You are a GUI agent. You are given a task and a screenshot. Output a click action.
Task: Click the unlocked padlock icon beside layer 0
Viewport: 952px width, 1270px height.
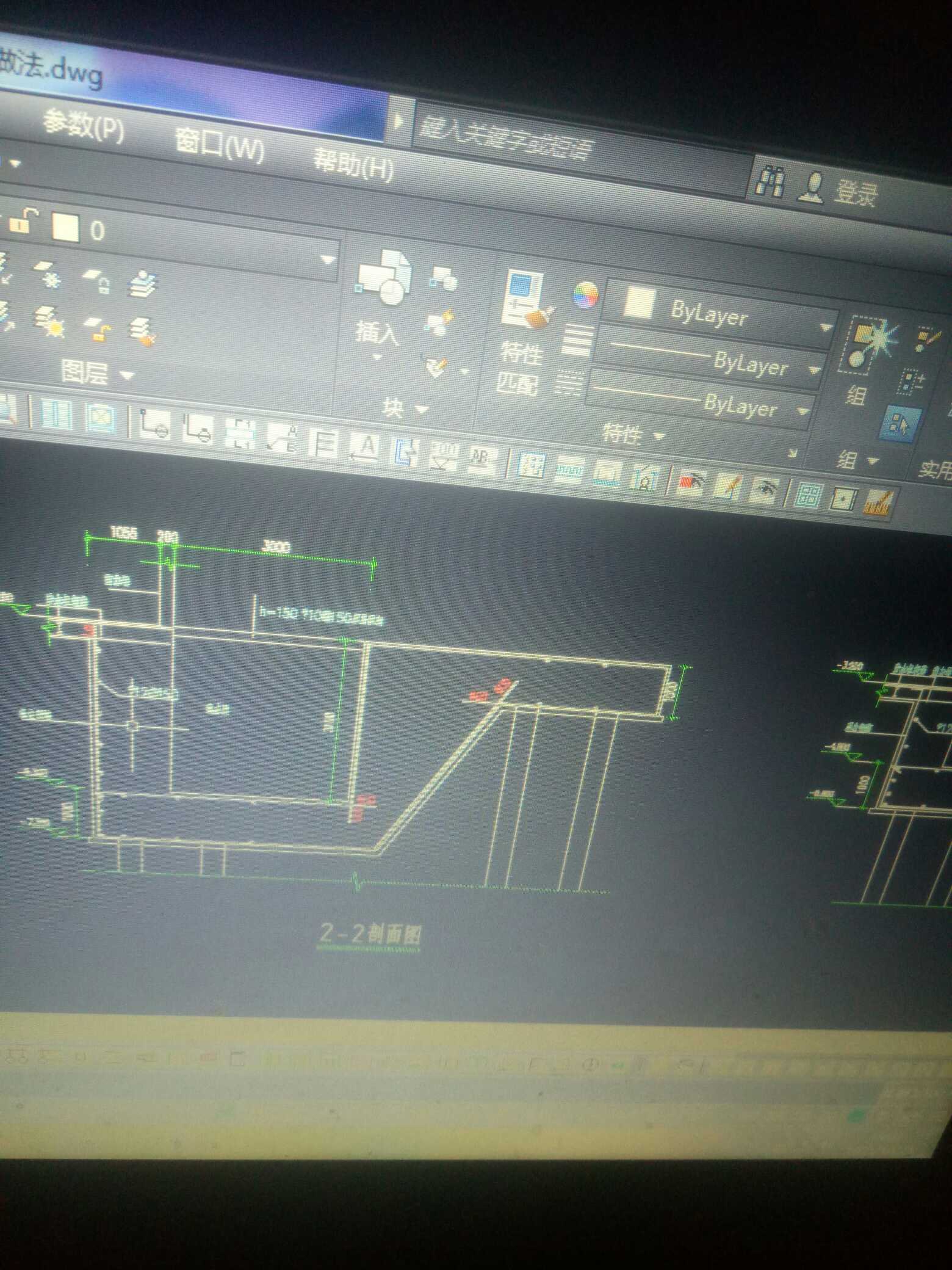point(23,220)
